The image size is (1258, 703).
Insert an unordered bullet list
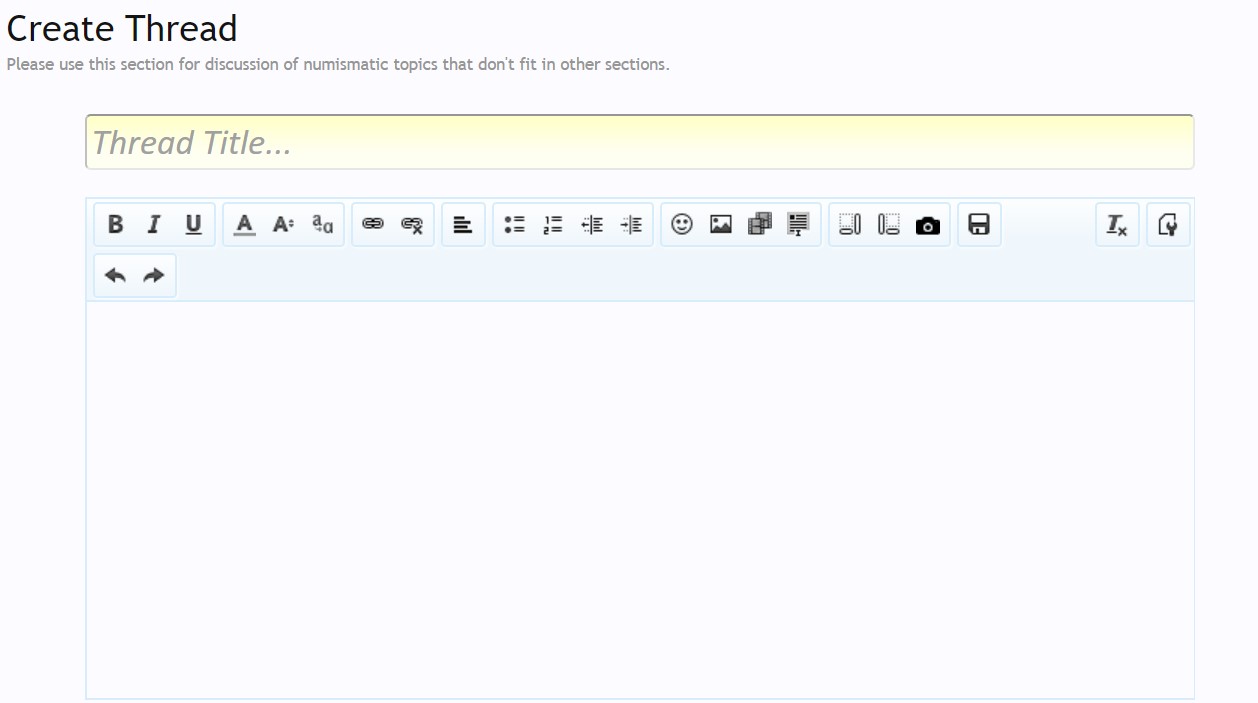(514, 225)
